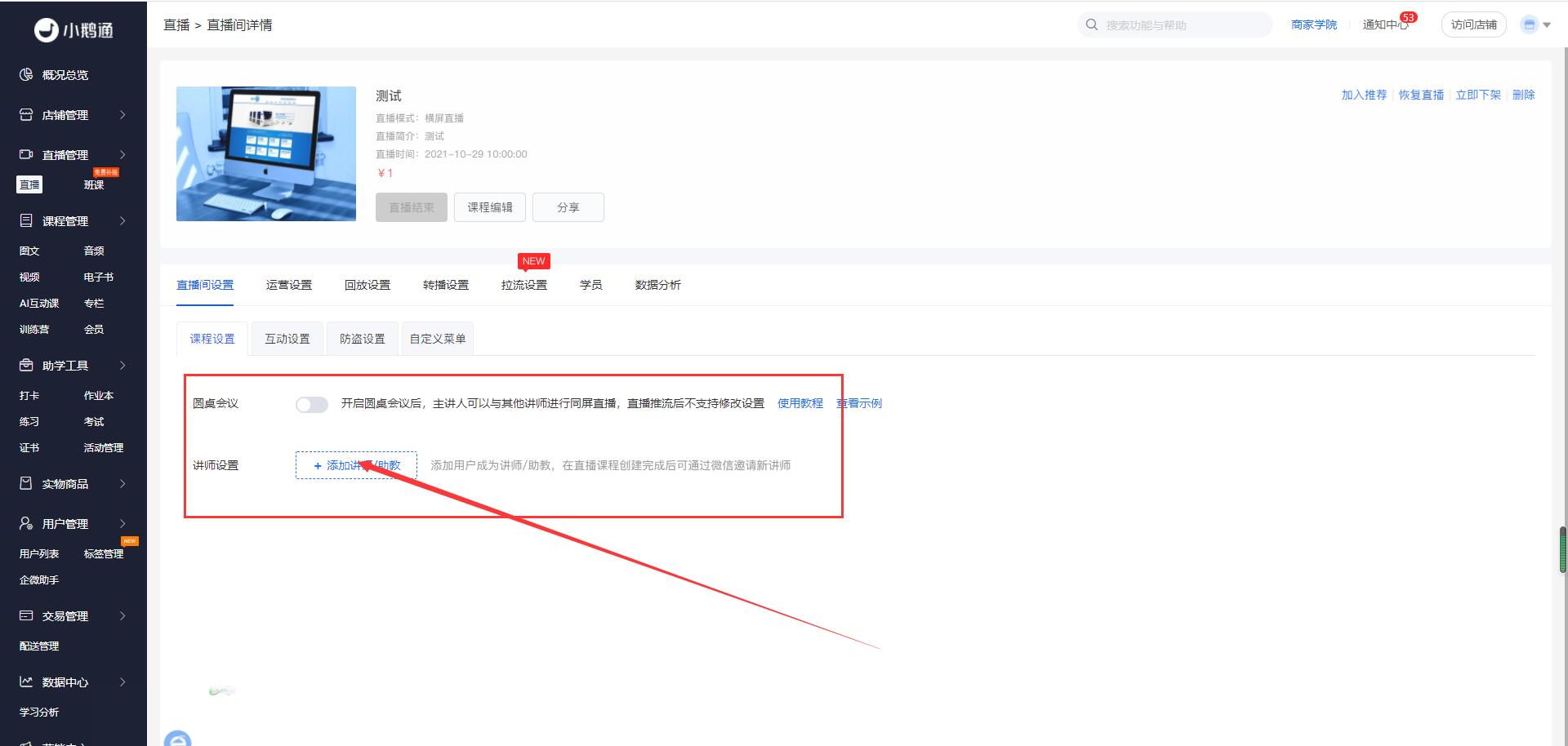Click the 课程编辑 button
Screen dimensions: 1568x746
point(490,207)
